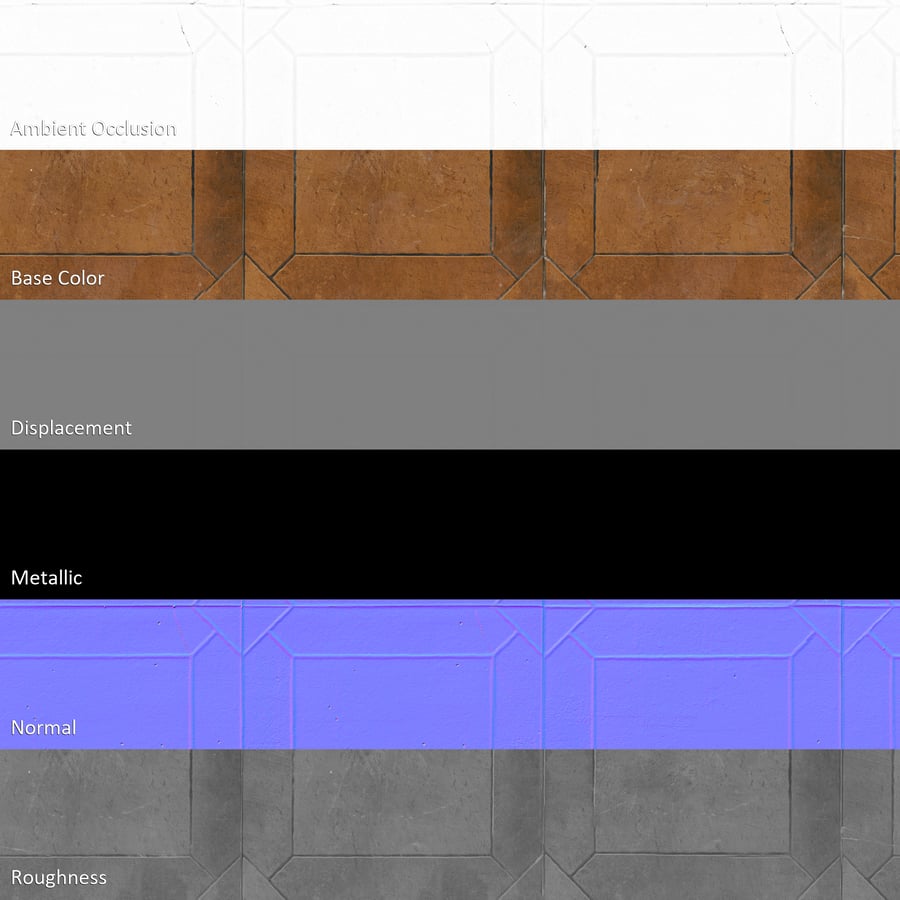Select the purple-blue normal map strip
The height and width of the screenshot is (900, 900).
pos(450,674)
